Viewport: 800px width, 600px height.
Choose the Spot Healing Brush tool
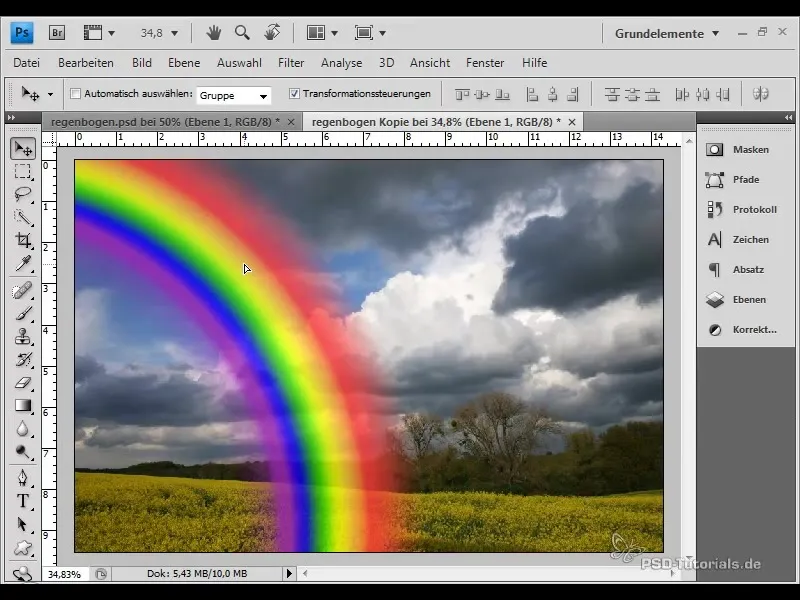pos(23,291)
